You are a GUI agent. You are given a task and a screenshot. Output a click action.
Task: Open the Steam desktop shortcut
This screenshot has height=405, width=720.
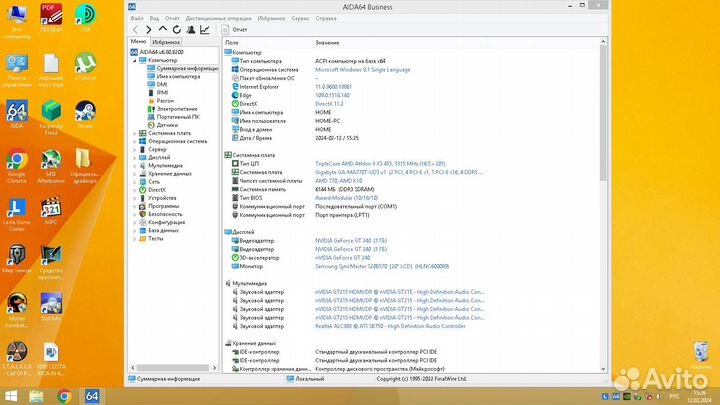coord(85,114)
